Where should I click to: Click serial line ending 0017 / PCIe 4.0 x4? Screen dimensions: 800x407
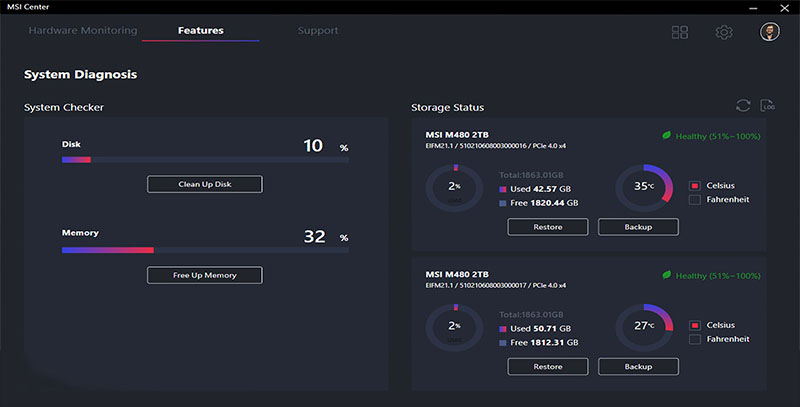tap(495, 286)
